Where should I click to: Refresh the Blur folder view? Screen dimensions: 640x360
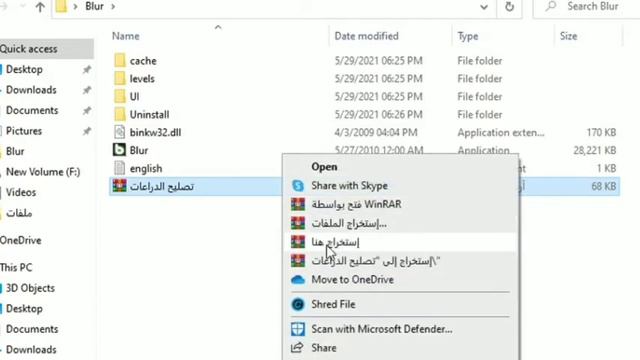tap(509, 7)
